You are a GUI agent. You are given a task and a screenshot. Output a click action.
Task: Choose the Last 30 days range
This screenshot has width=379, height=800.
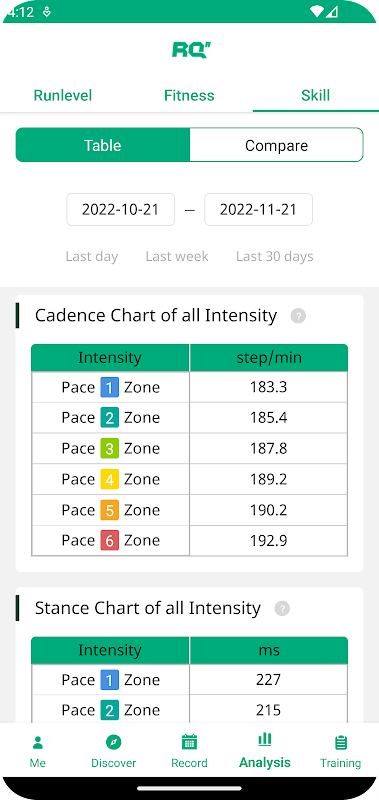[x=274, y=256]
